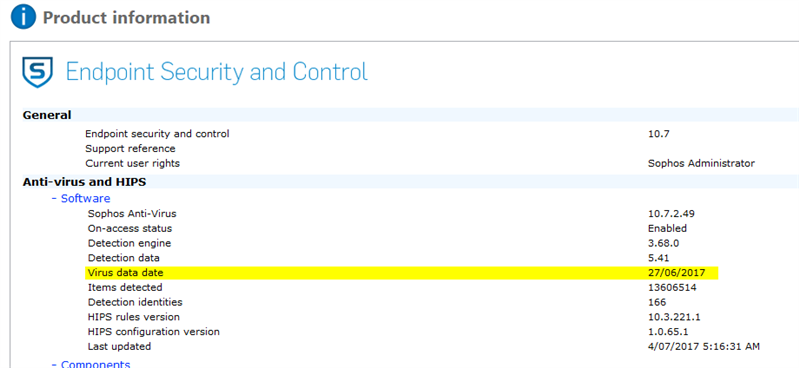Select the Support reference row label

(x=130, y=149)
